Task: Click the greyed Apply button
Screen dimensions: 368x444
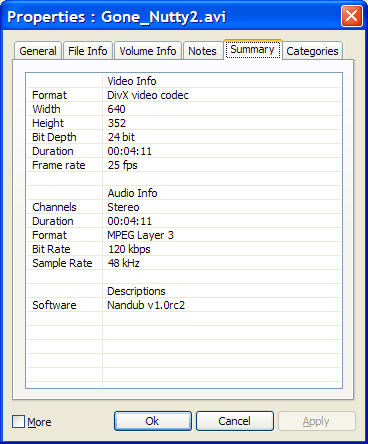Action: tap(317, 421)
